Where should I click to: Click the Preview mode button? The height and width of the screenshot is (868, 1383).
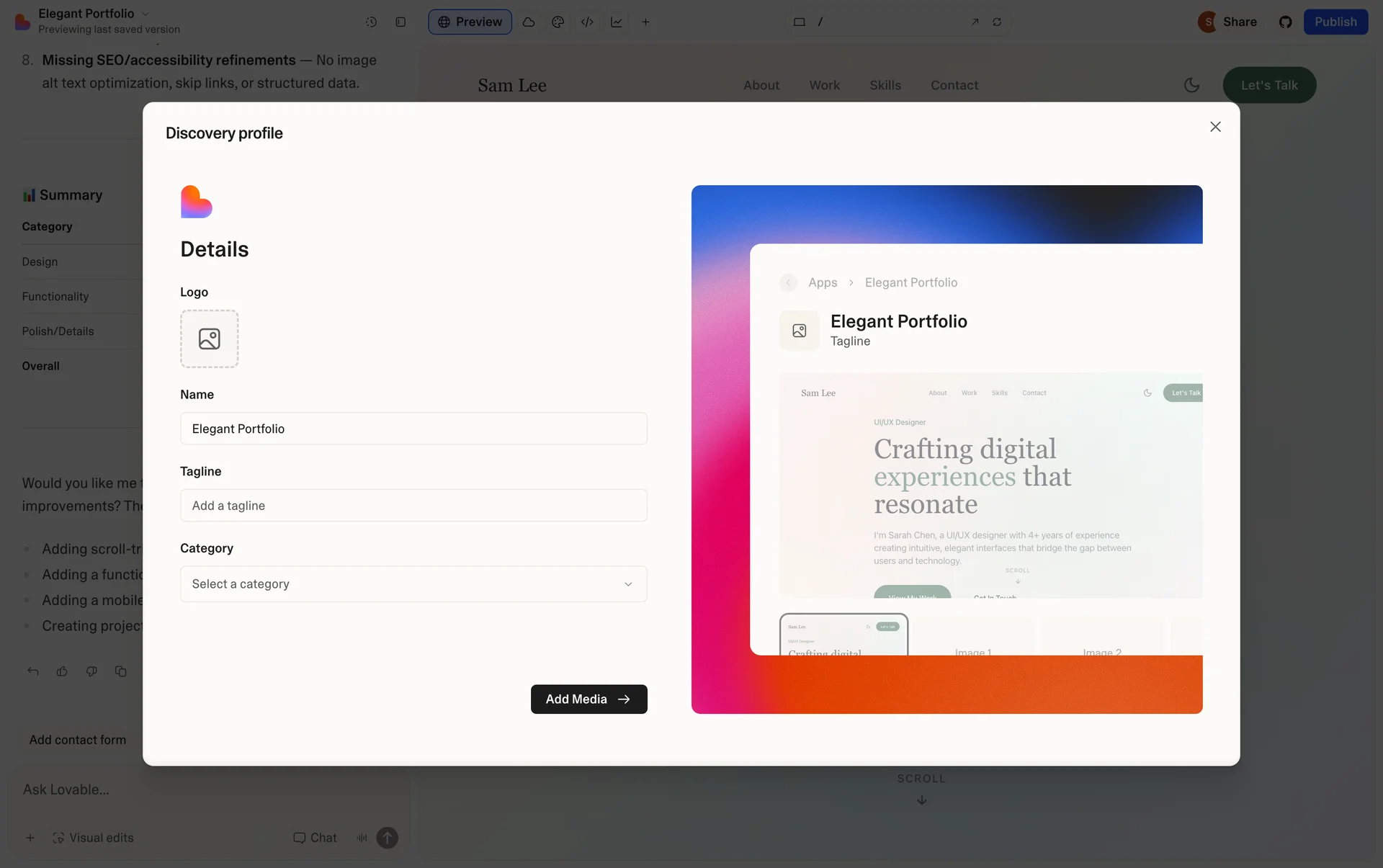(470, 22)
